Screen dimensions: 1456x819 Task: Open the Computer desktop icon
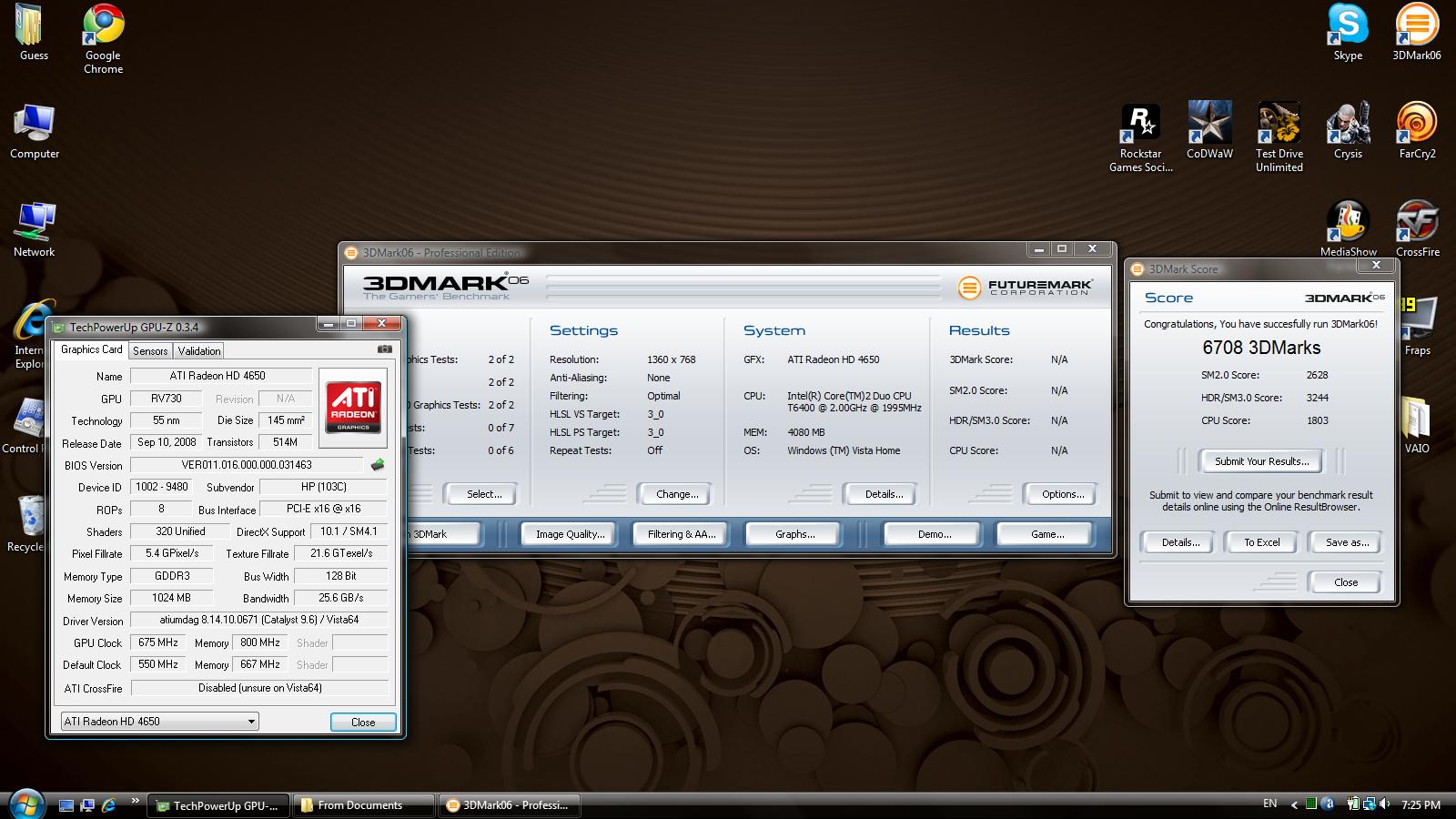[35, 132]
